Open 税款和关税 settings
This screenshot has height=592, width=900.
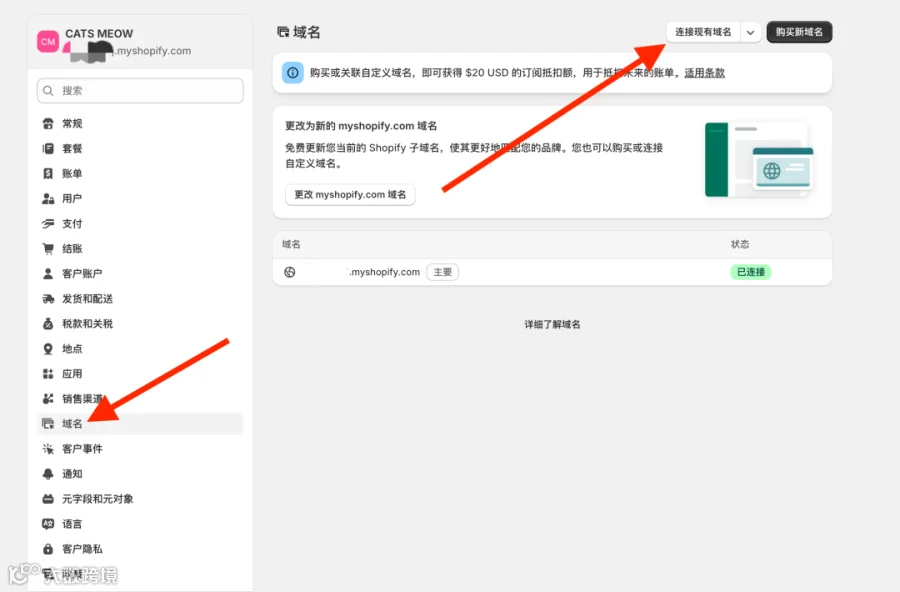pyautogui.click(x=140, y=324)
